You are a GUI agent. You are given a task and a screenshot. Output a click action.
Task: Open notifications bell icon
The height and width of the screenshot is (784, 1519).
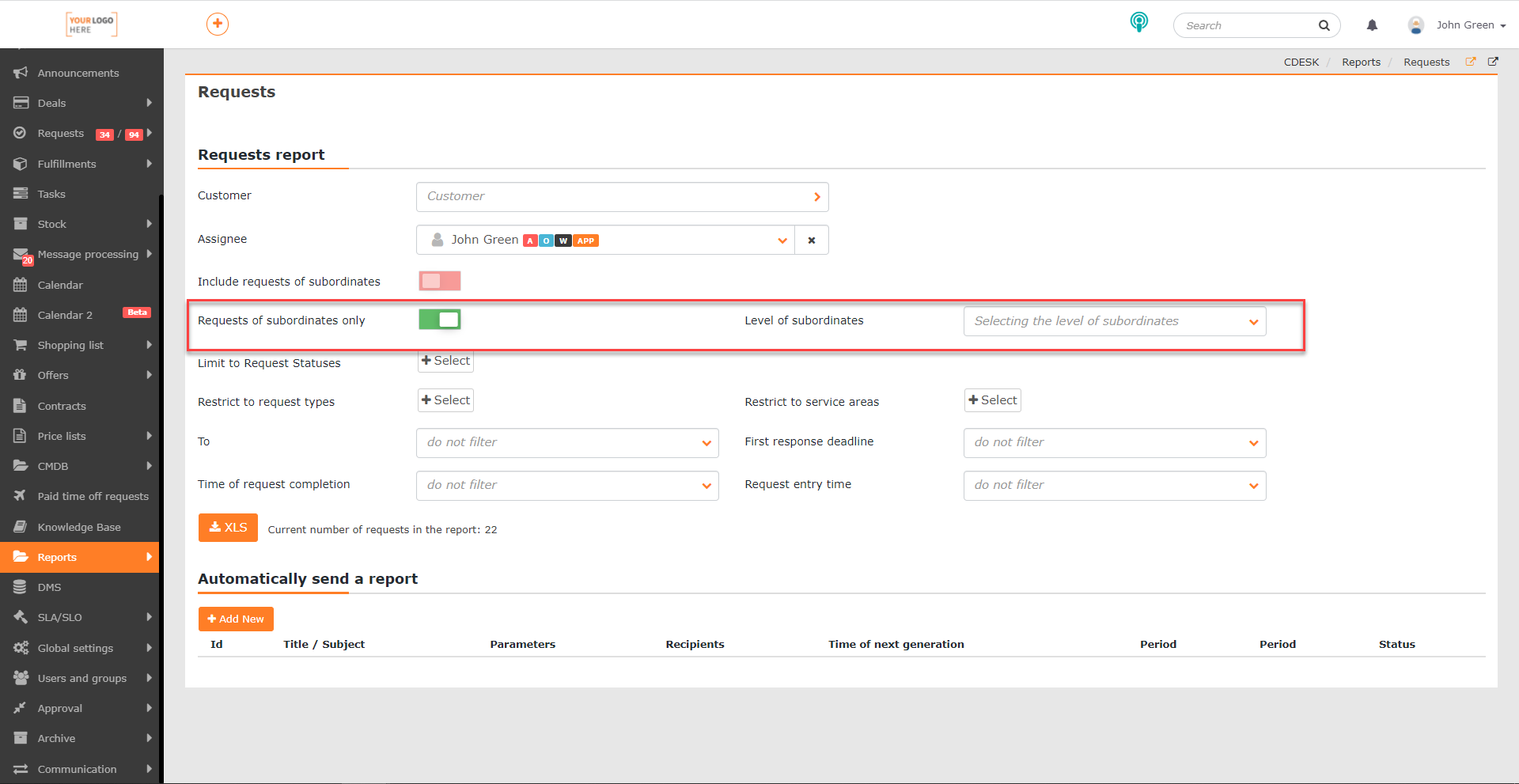pyautogui.click(x=1372, y=25)
